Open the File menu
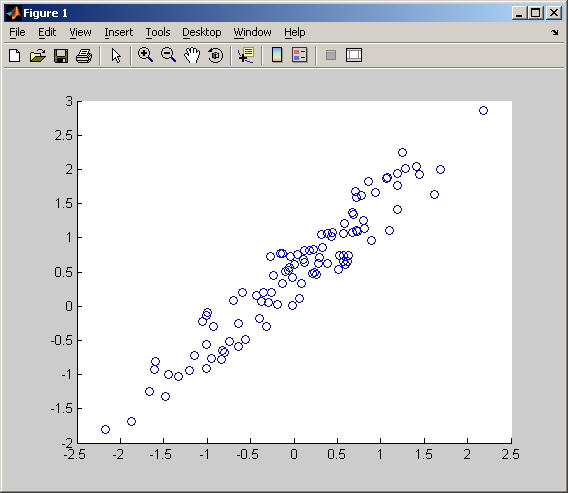This screenshot has width=568, height=493. (17, 32)
